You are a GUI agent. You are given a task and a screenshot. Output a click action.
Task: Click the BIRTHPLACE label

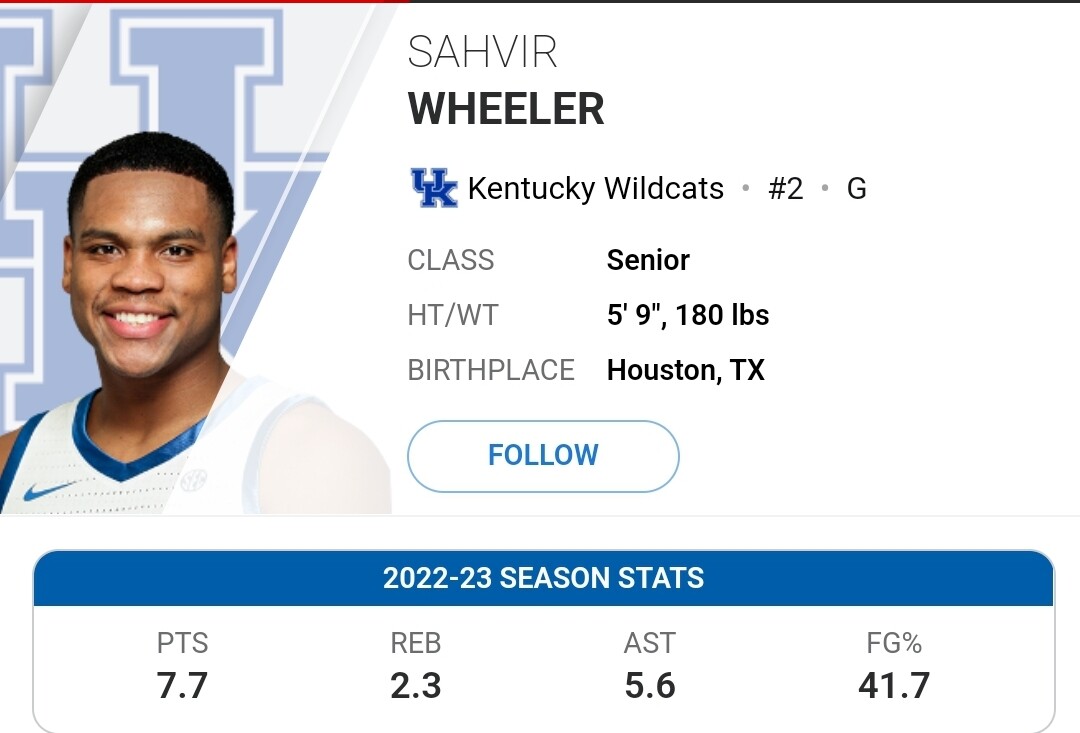point(491,370)
